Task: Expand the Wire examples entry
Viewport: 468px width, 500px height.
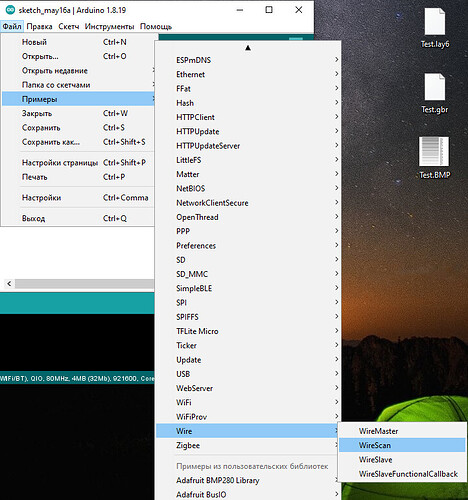Action: tap(248, 431)
